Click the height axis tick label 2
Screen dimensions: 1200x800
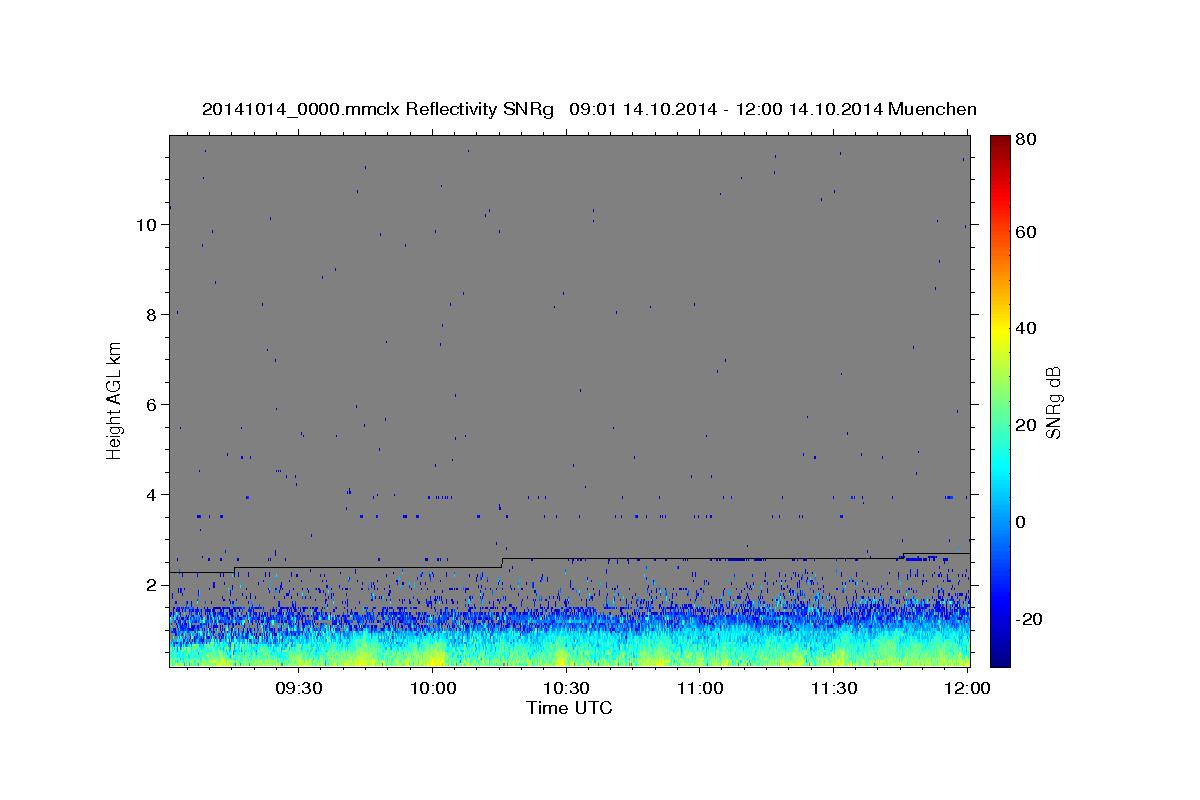click(151, 585)
